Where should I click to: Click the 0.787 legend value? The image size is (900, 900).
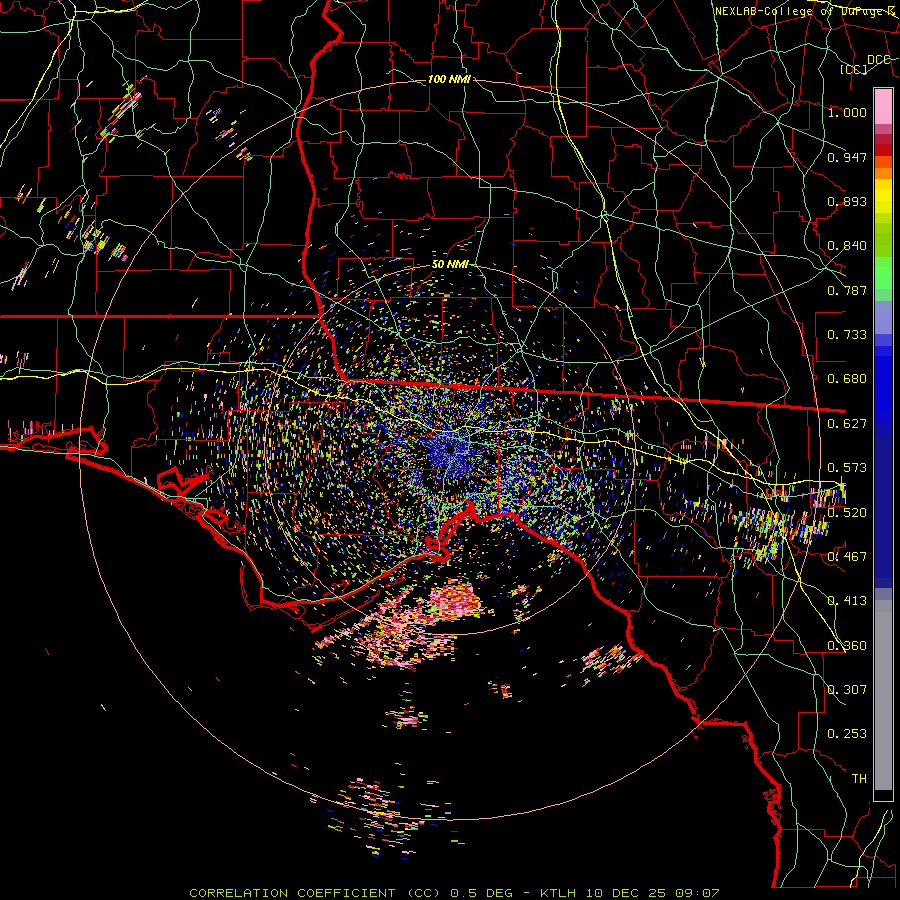(847, 290)
